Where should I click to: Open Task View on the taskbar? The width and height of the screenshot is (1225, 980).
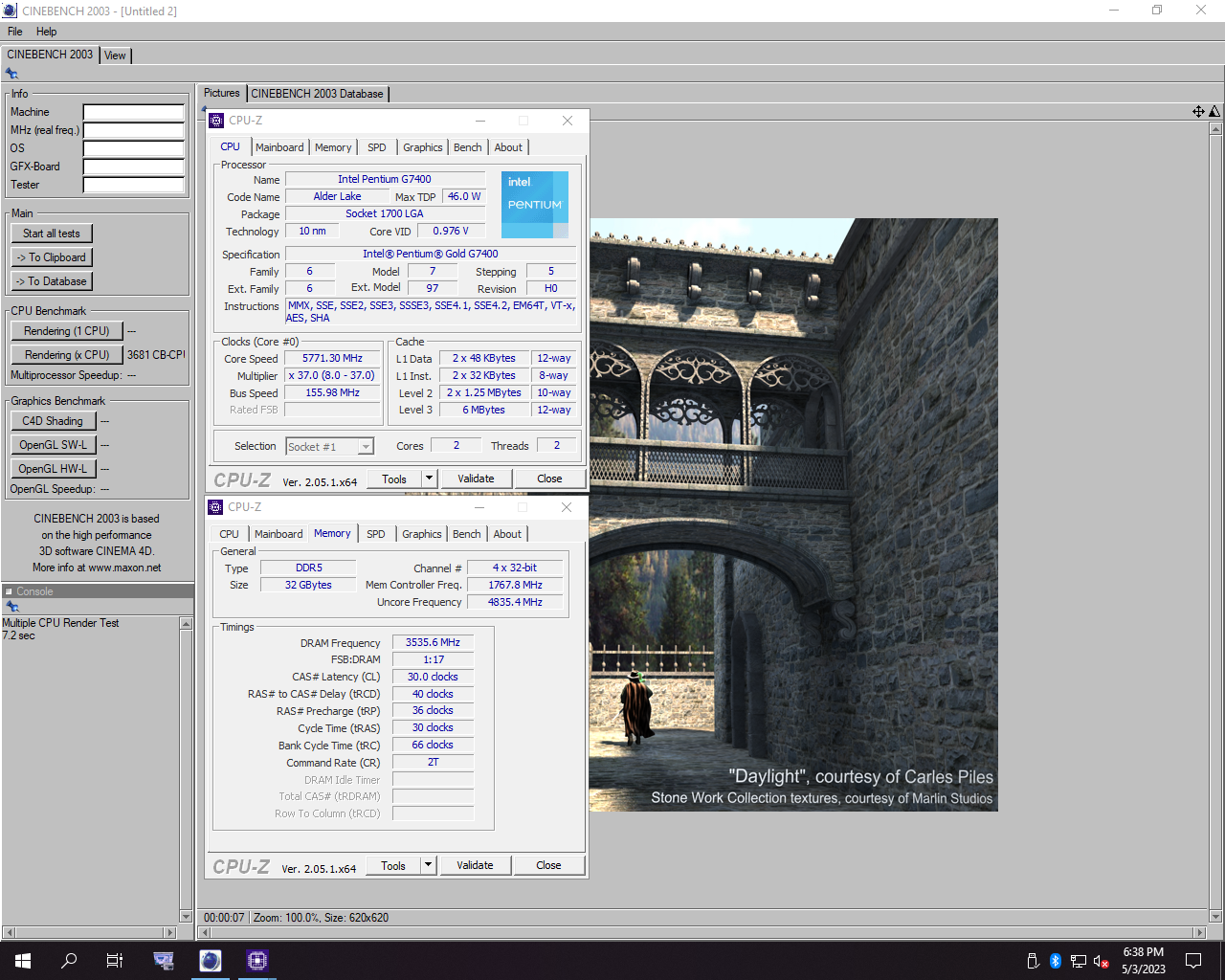click(x=115, y=960)
